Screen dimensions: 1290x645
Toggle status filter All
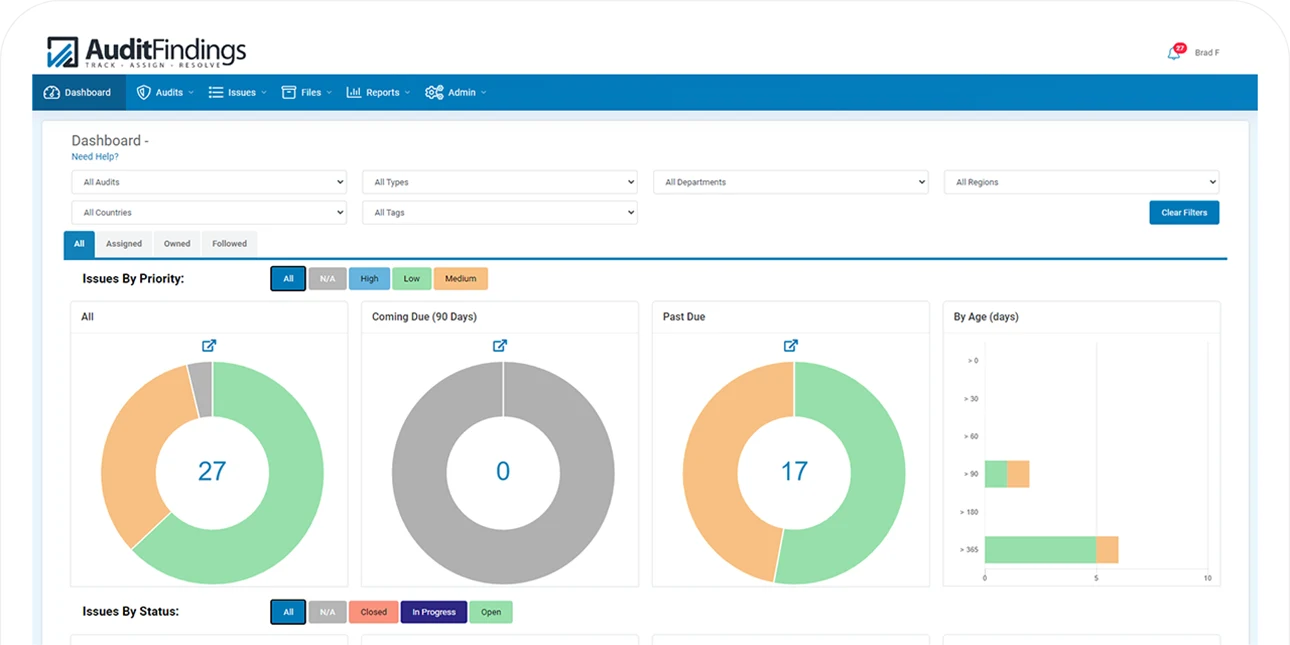[288, 612]
